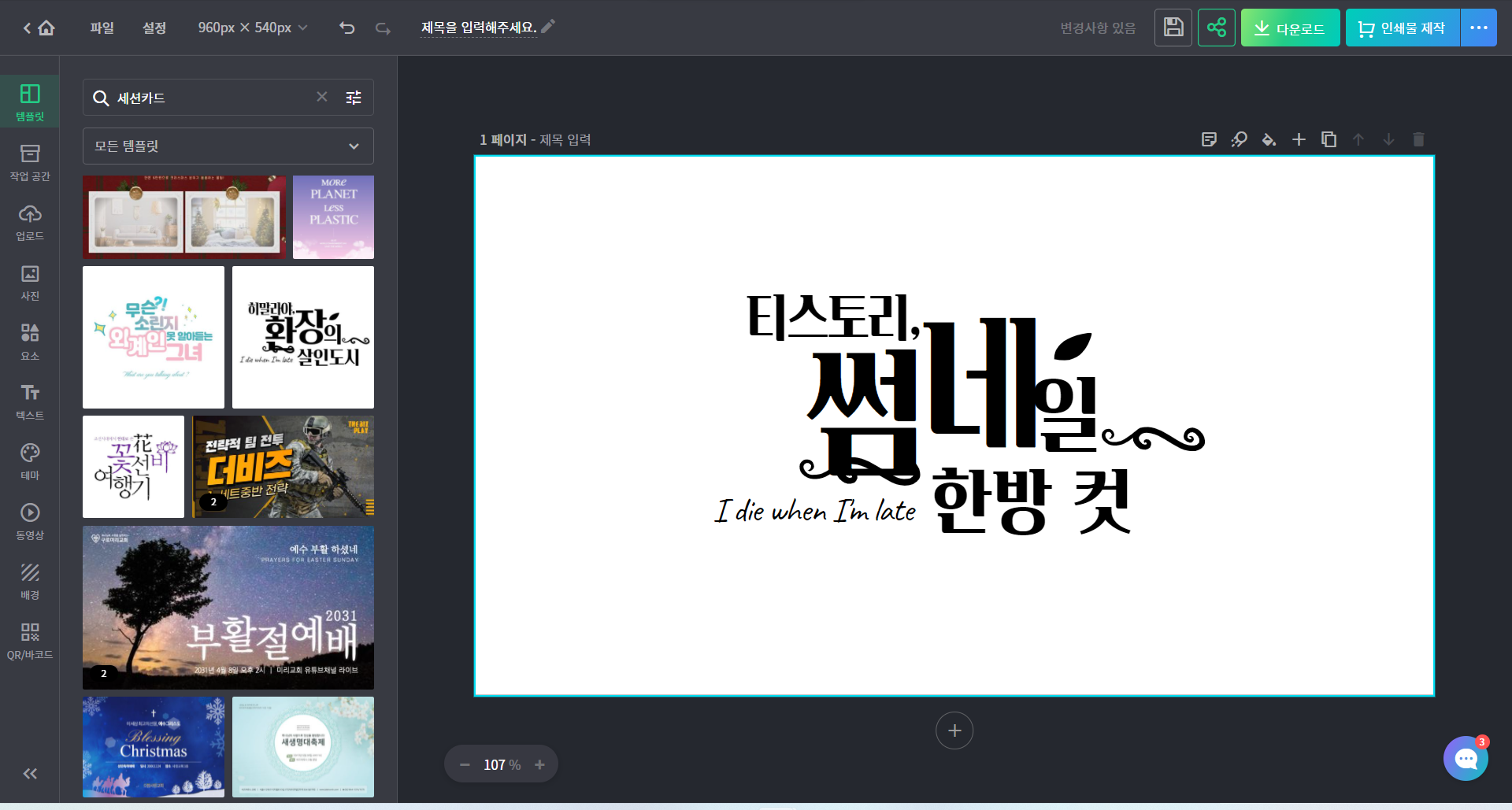Select the I die when I'm late text
Screen dimensions: 1512x810
[x=816, y=511]
